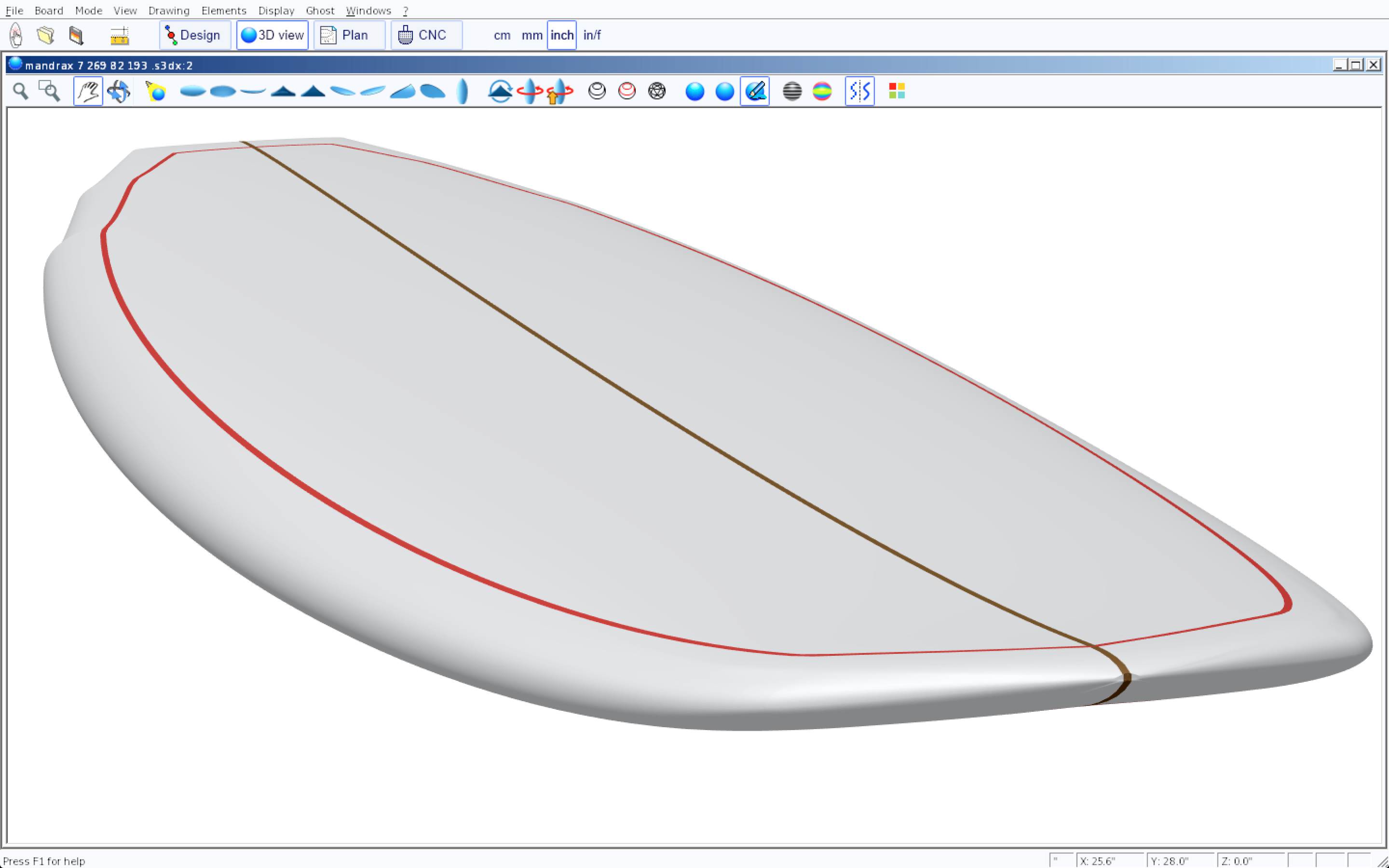Image resolution: width=1389 pixels, height=868 pixels.
Task: Open the Display menu
Action: (x=276, y=10)
